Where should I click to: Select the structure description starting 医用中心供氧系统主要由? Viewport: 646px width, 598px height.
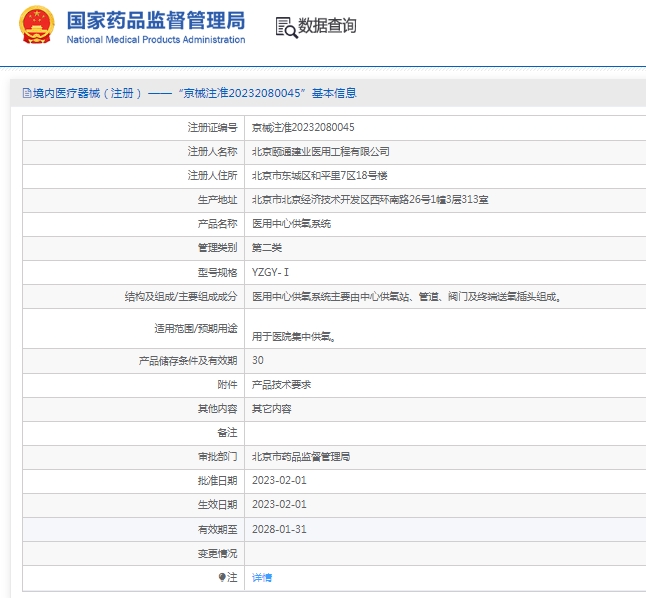point(406,296)
